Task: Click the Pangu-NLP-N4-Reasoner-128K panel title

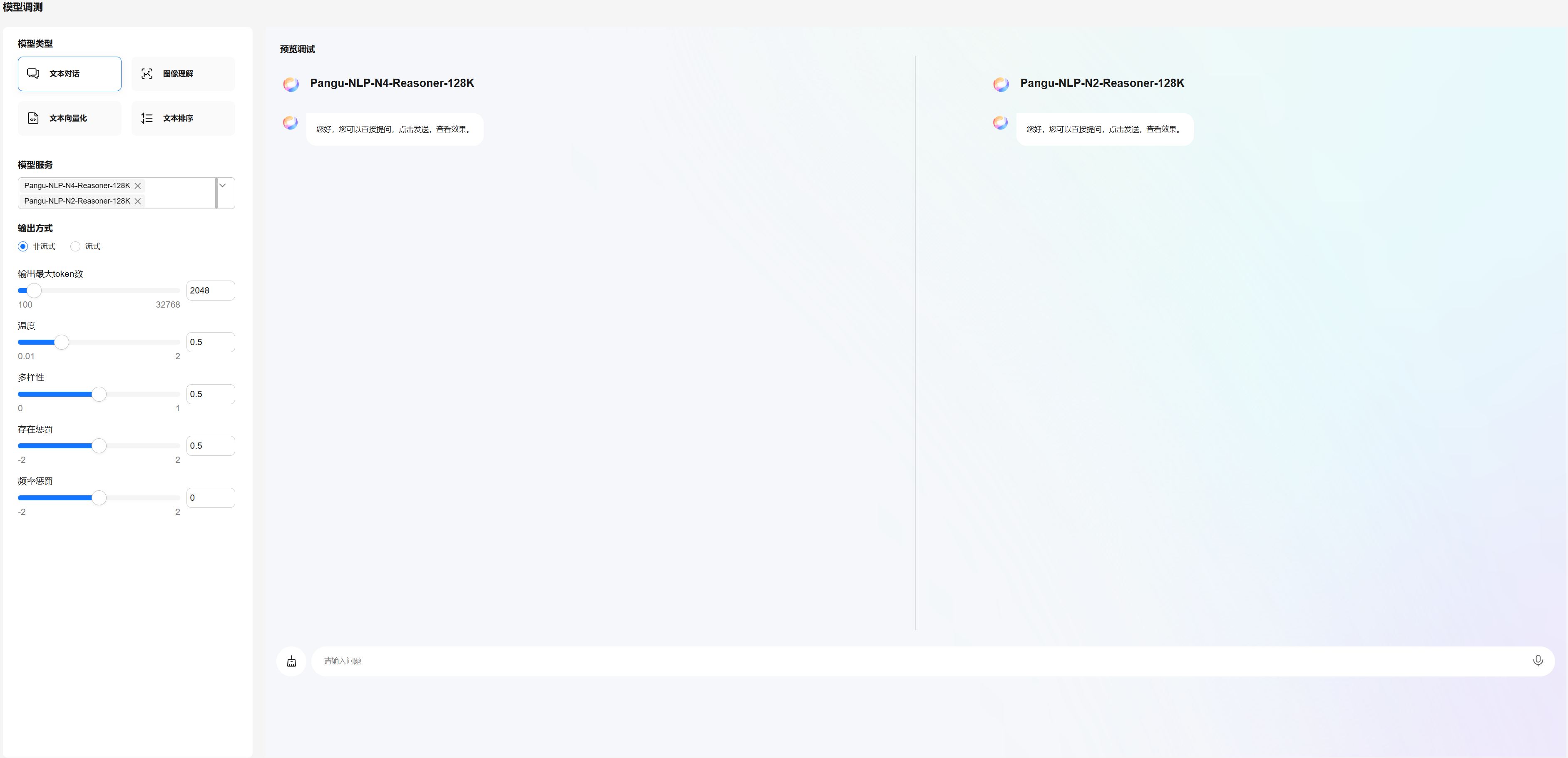Action: (x=392, y=83)
